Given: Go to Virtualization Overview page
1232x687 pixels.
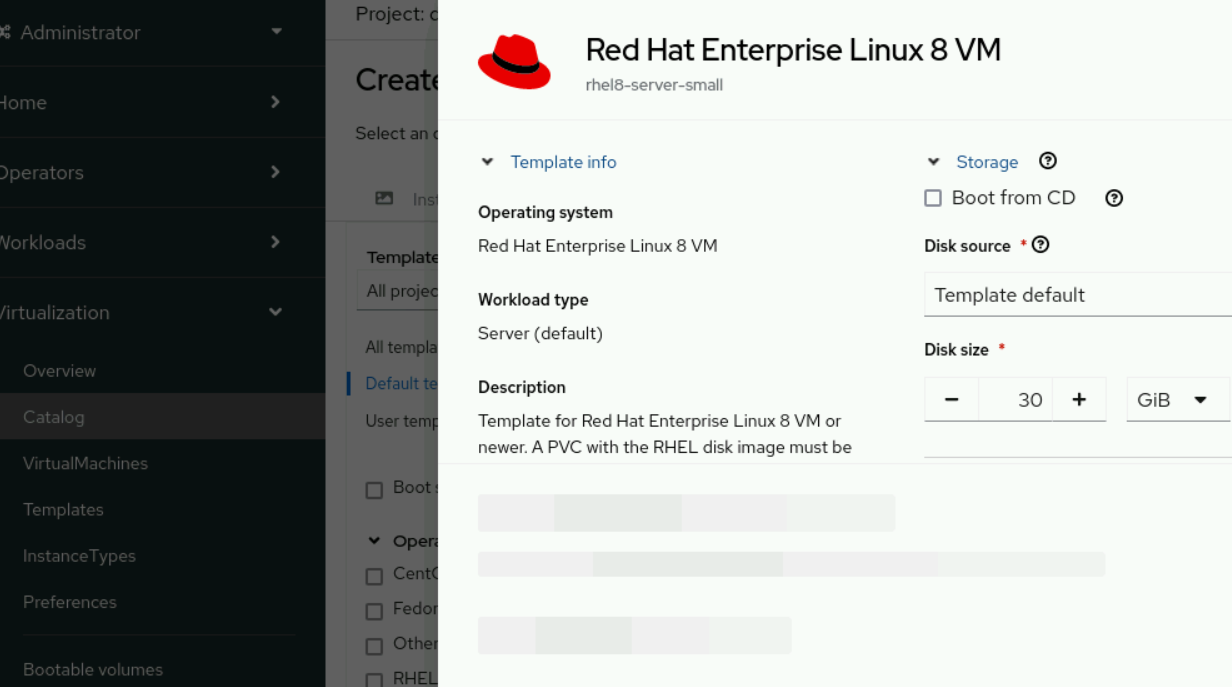Looking at the screenshot, I should click(60, 371).
